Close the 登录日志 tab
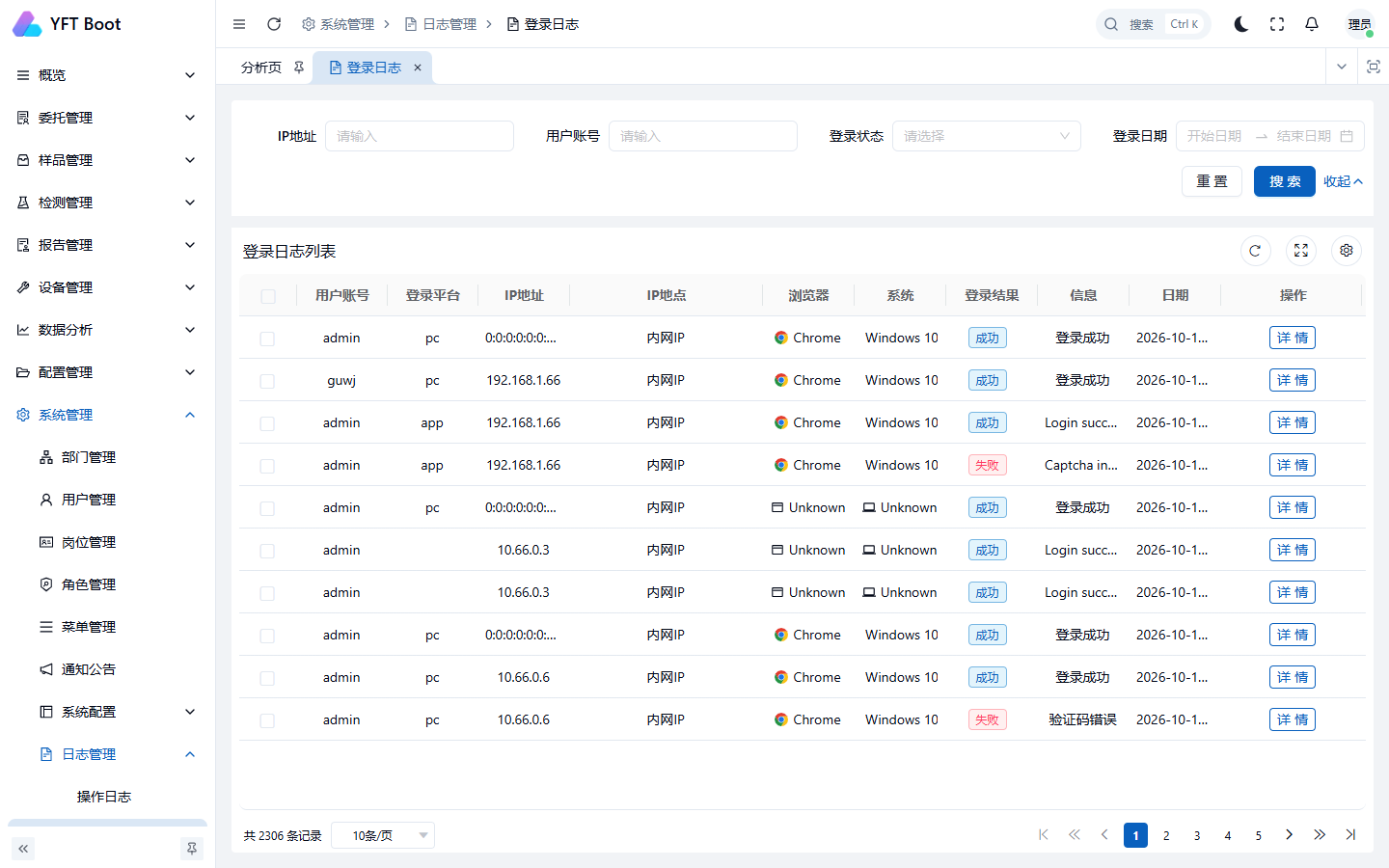Viewport: 1389px width, 868px height. tap(418, 68)
